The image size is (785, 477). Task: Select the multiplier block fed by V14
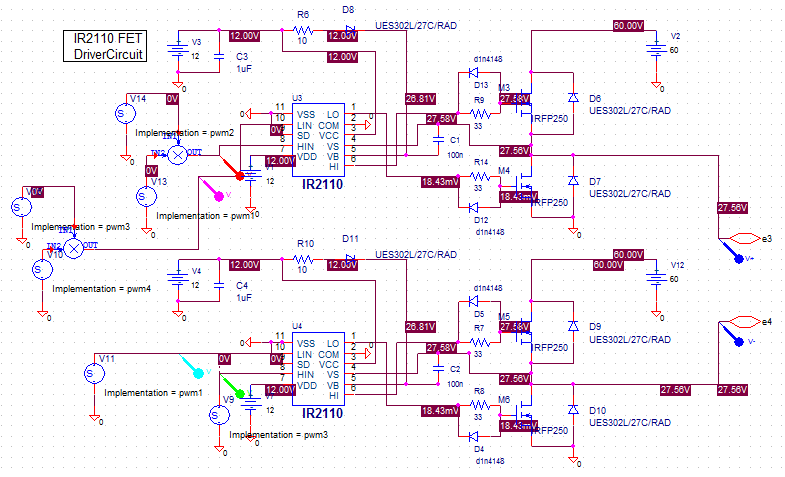(177, 155)
